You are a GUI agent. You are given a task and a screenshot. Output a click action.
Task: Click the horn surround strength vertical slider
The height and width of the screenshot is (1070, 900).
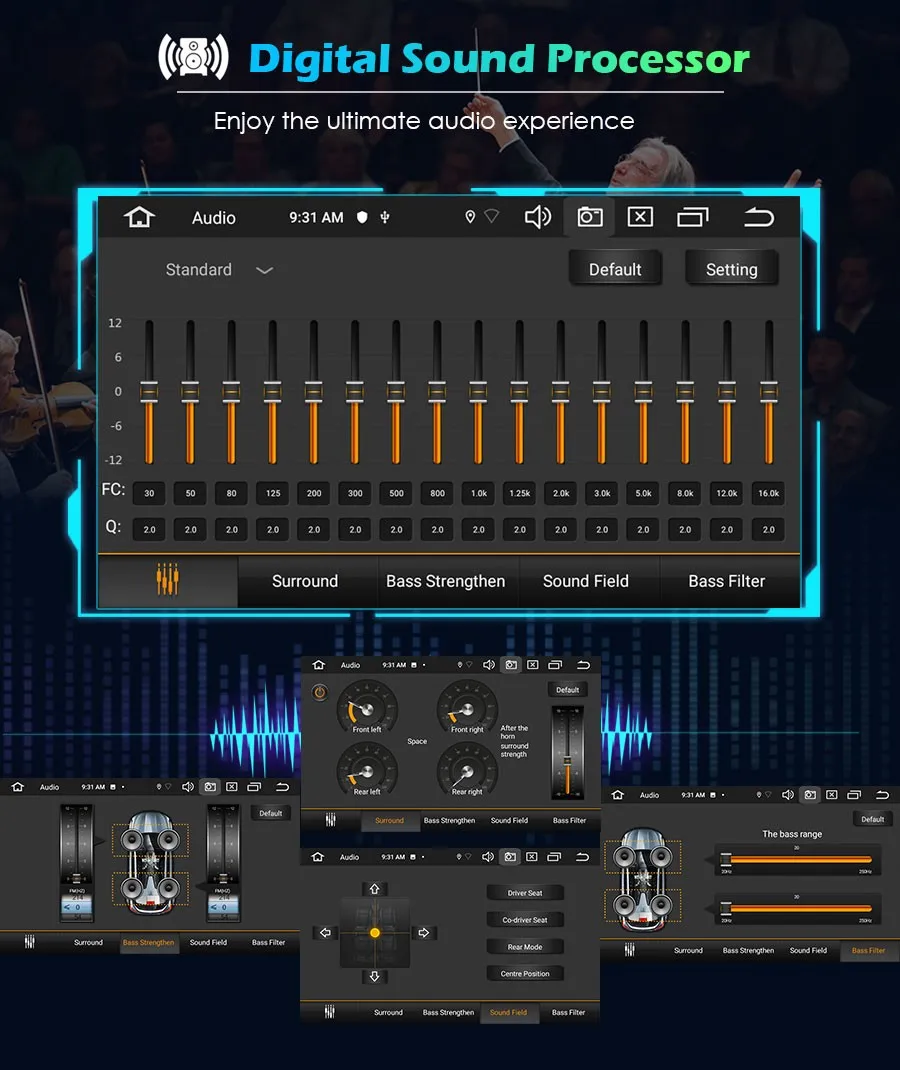(x=567, y=752)
